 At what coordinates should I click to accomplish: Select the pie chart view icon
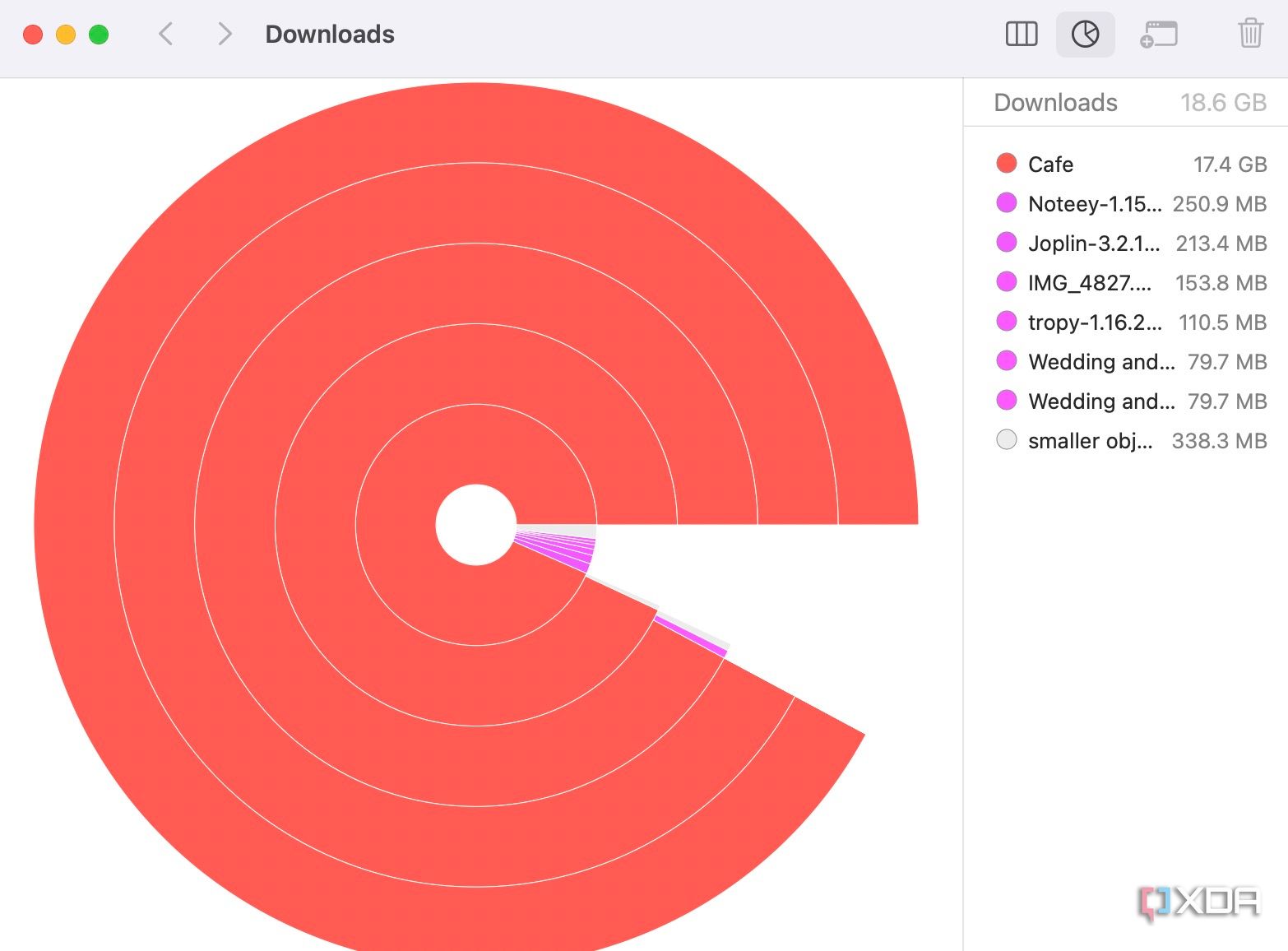(x=1085, y=34)
